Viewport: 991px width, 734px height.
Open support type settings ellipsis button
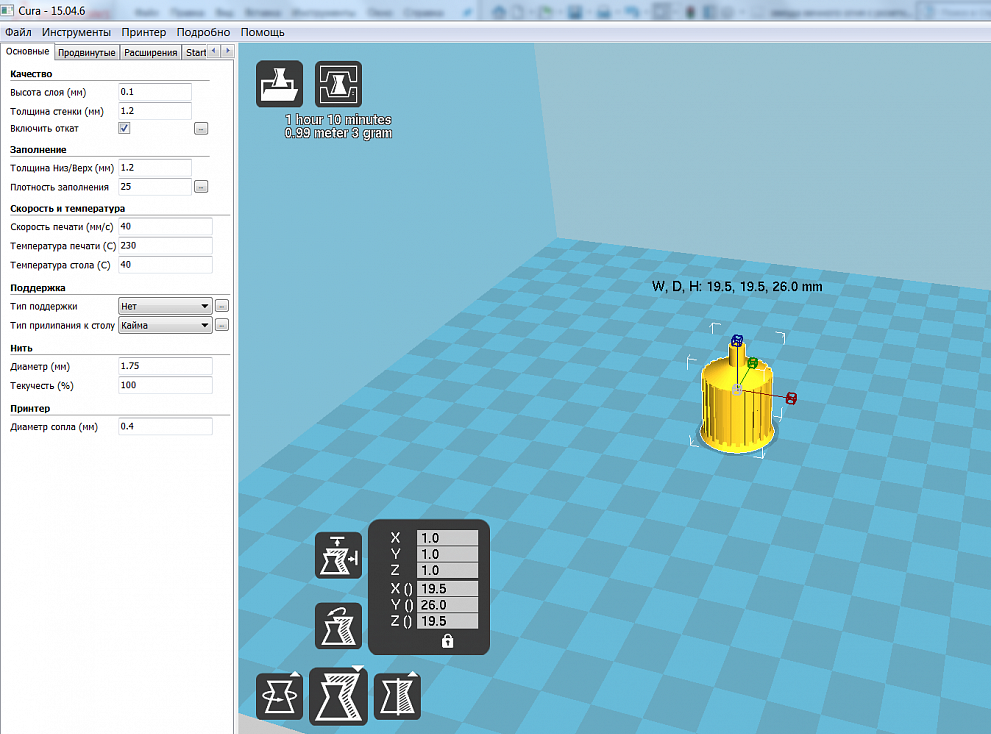pyautogui.click(x=222, y=306)
